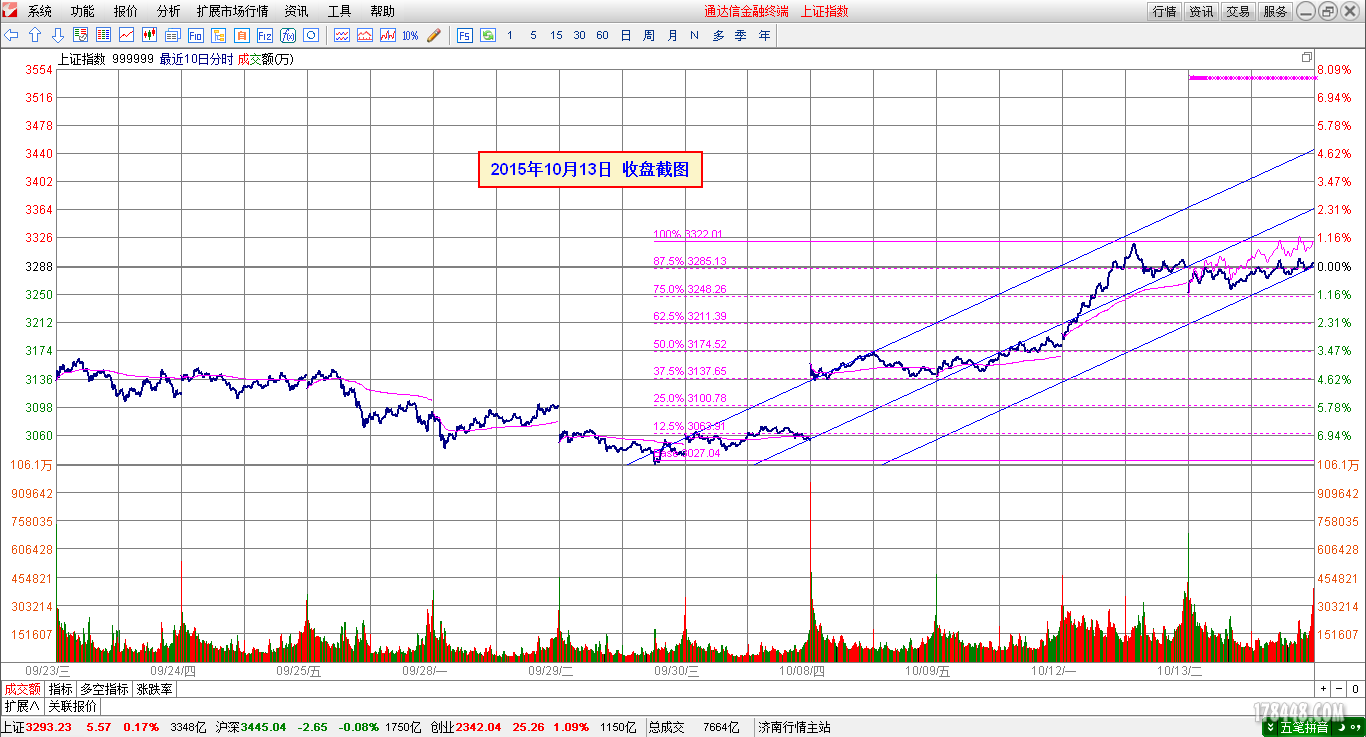This screenshot has height=737, width=1366.
Task: Expand the 扩展∧ tab
Action: (x=22, y=706)
